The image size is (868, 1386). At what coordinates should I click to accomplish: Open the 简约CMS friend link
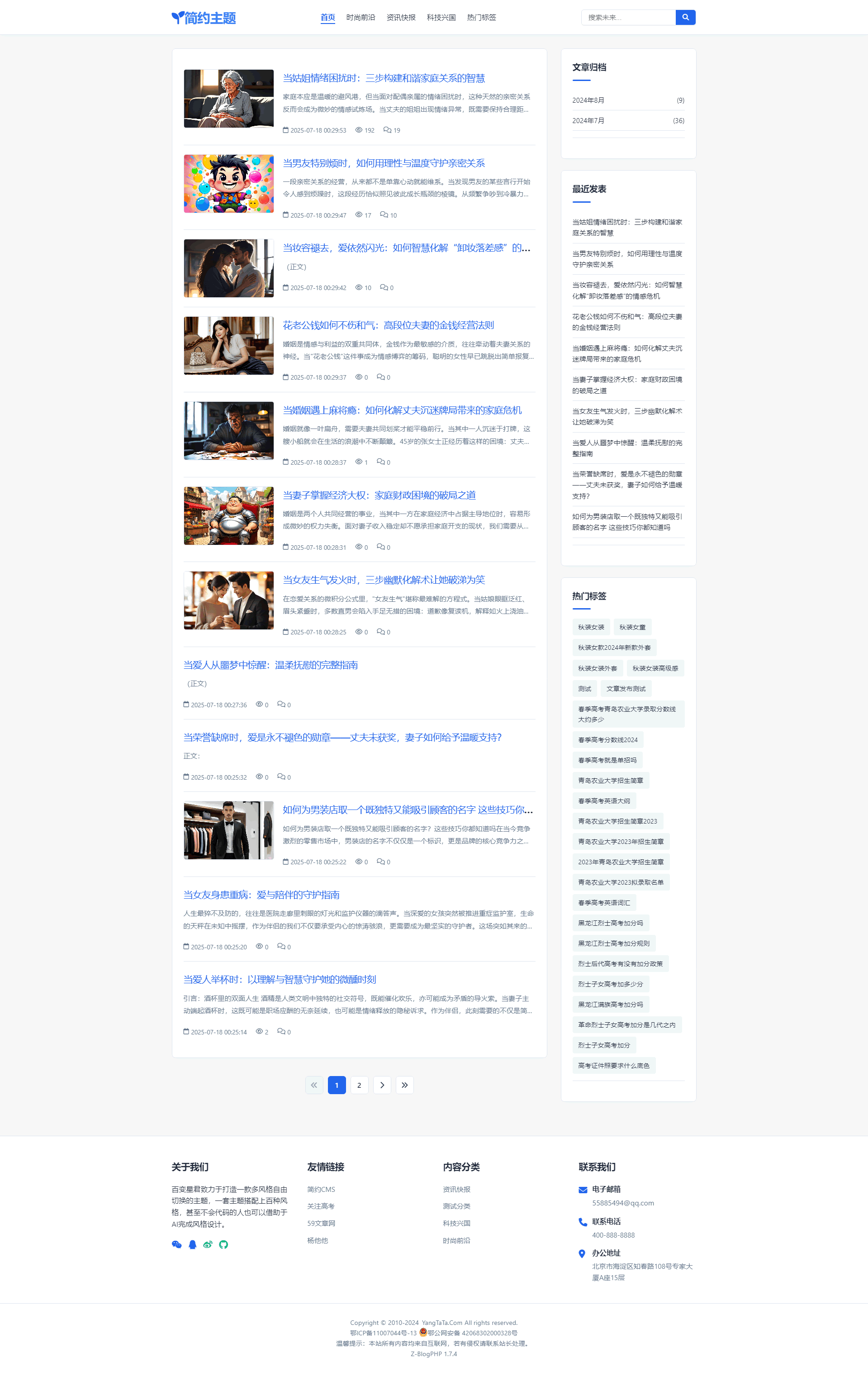(x=321, y=1190)
